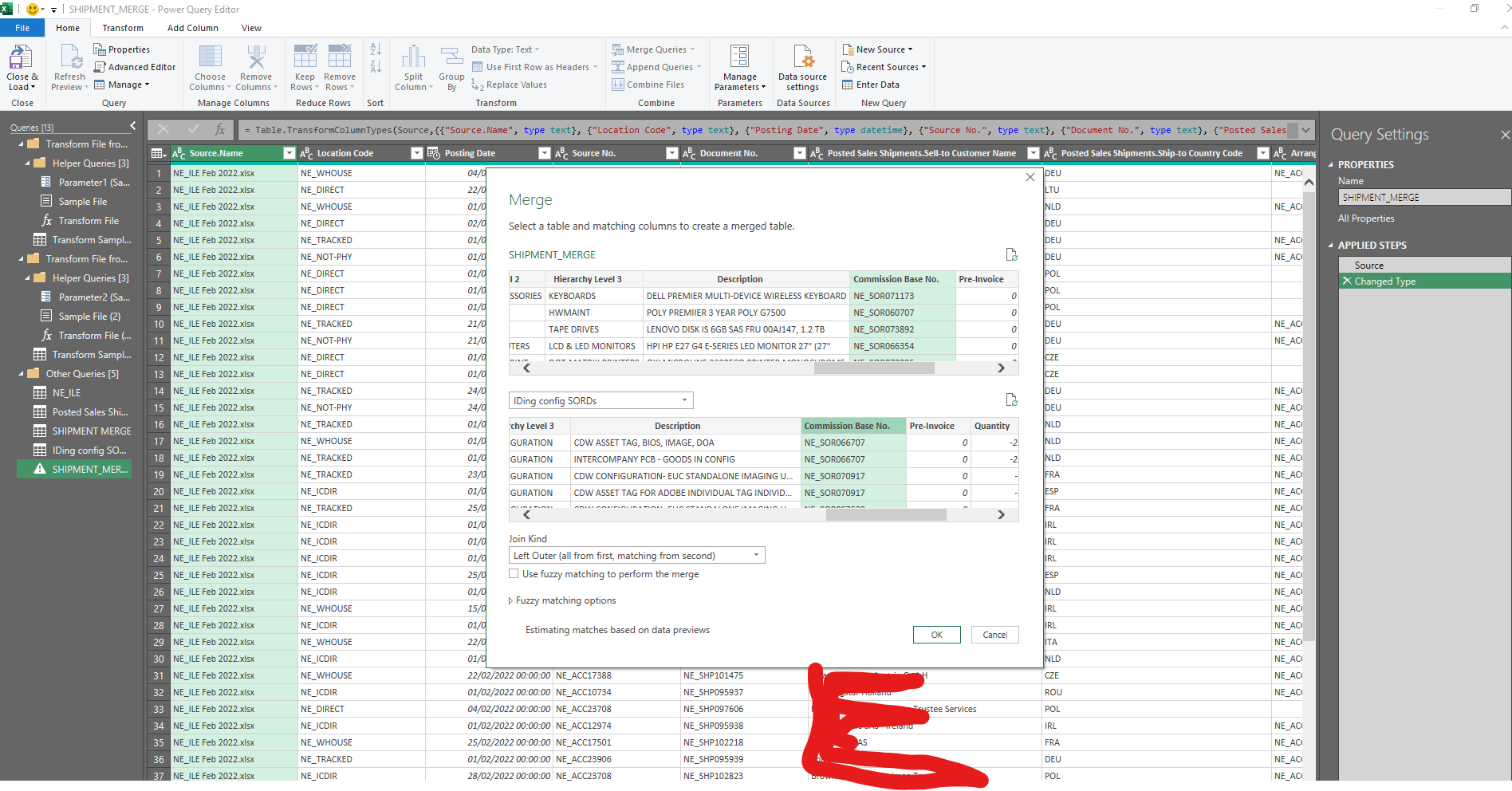Viewport: 1512px width, 791px height.
Task: Delete the Changed Type applied step
Action: tap(1347, 281)
